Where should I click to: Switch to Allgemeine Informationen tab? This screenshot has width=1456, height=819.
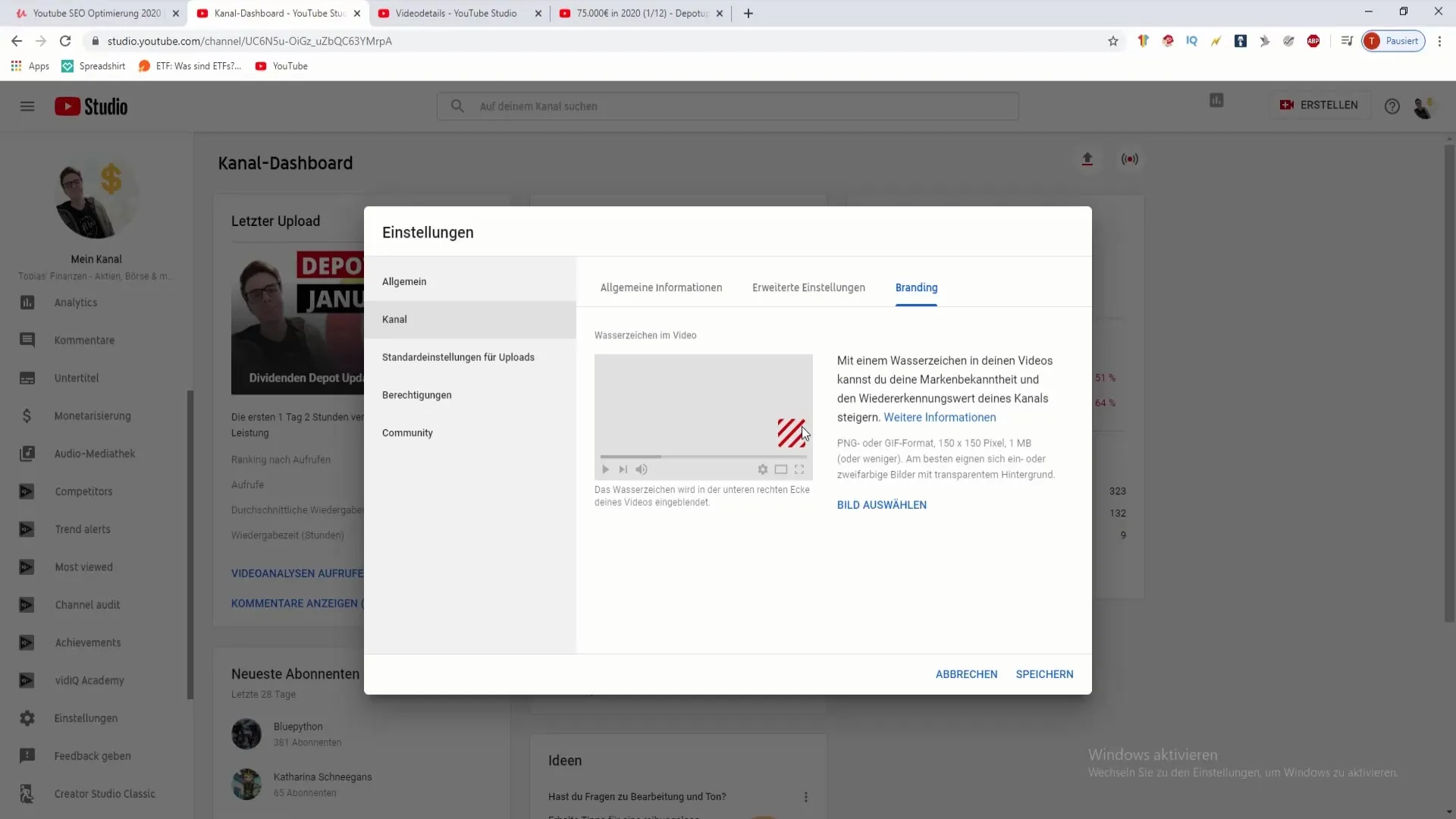click(x=661, y=287)
